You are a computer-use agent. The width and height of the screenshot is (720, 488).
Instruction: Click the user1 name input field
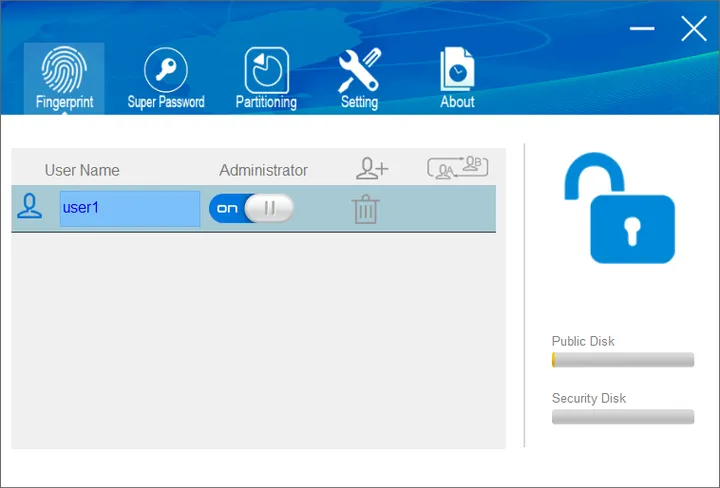pos(130,209)
